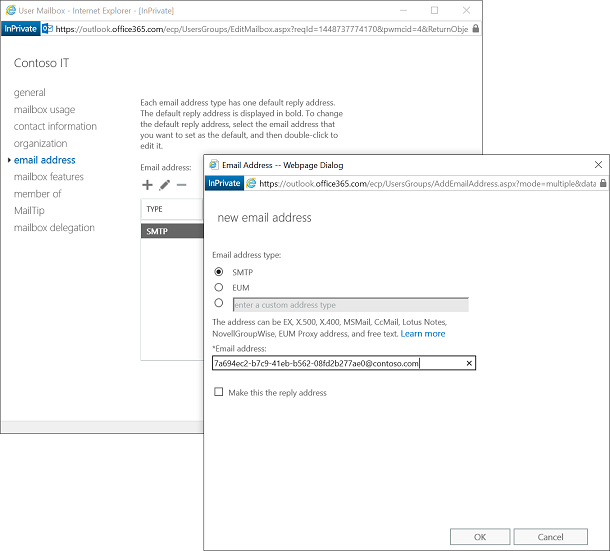Open the general section
610x551 pixels.
(x=30, y=93)
